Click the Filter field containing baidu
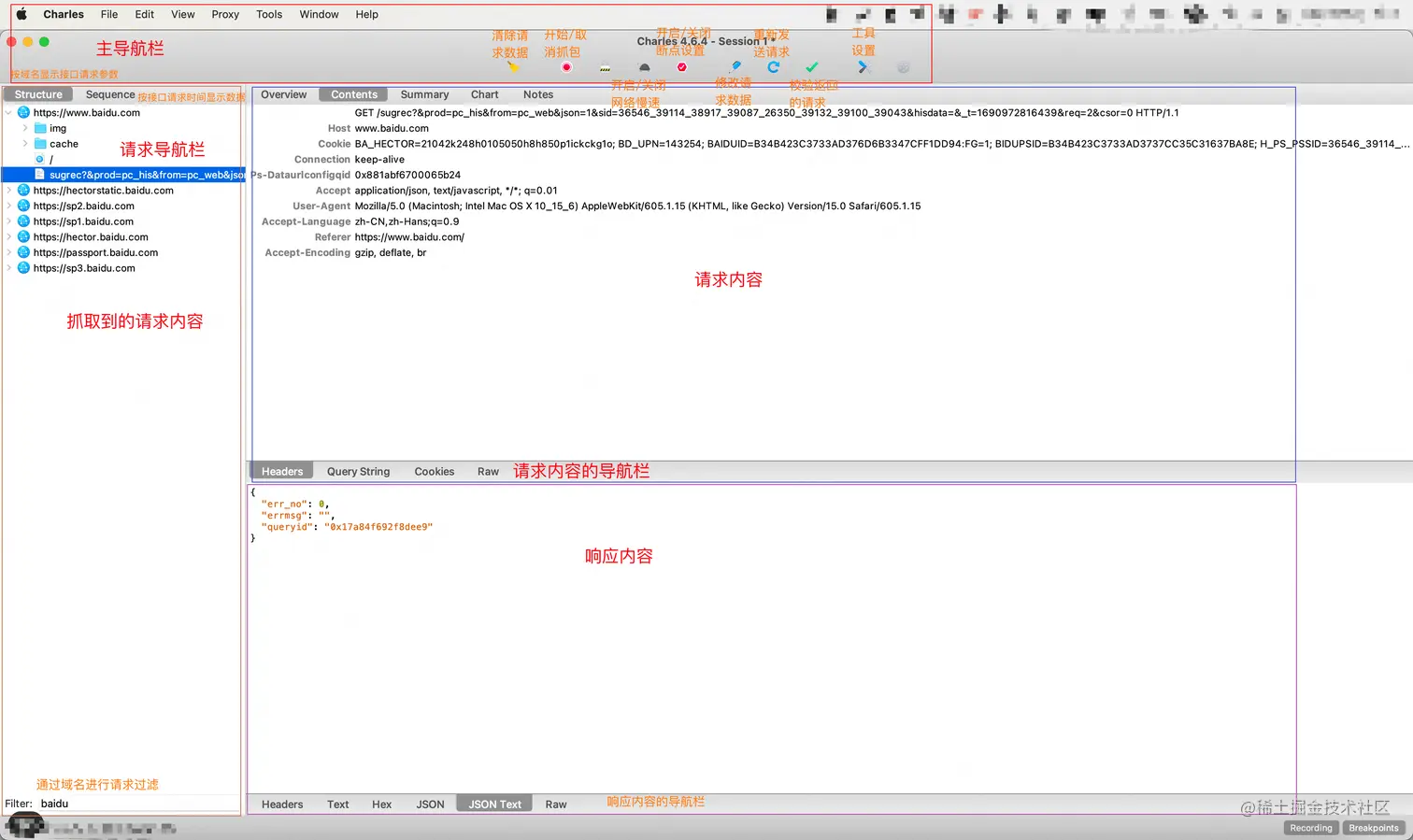1413x840 pixels. click(138, 804)
